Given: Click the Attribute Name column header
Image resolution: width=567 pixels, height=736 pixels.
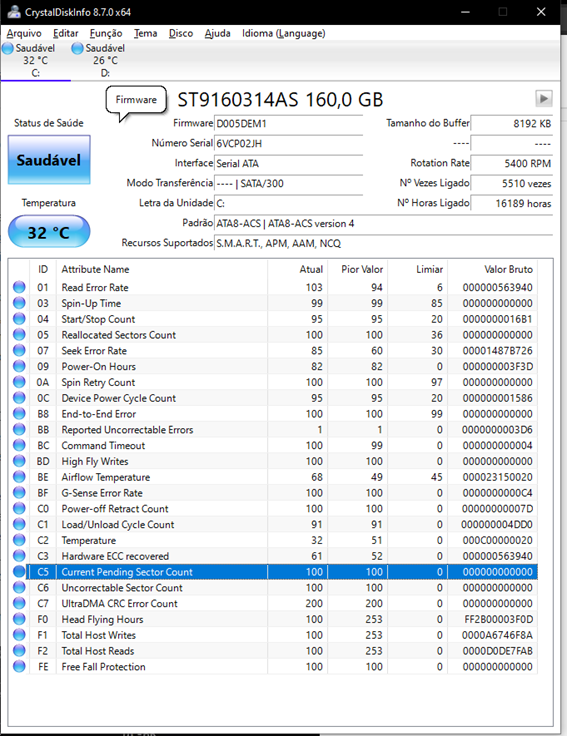Looking at the screenshot, I should click(161, 269).
